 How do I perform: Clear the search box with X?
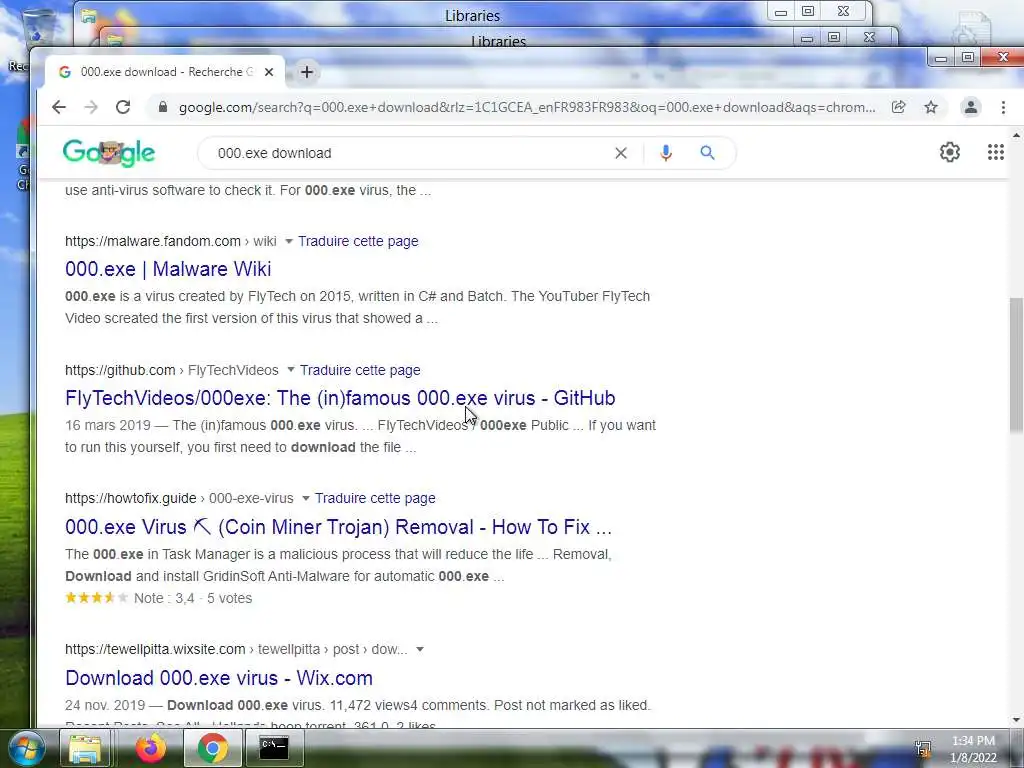[x=620, y=153]
